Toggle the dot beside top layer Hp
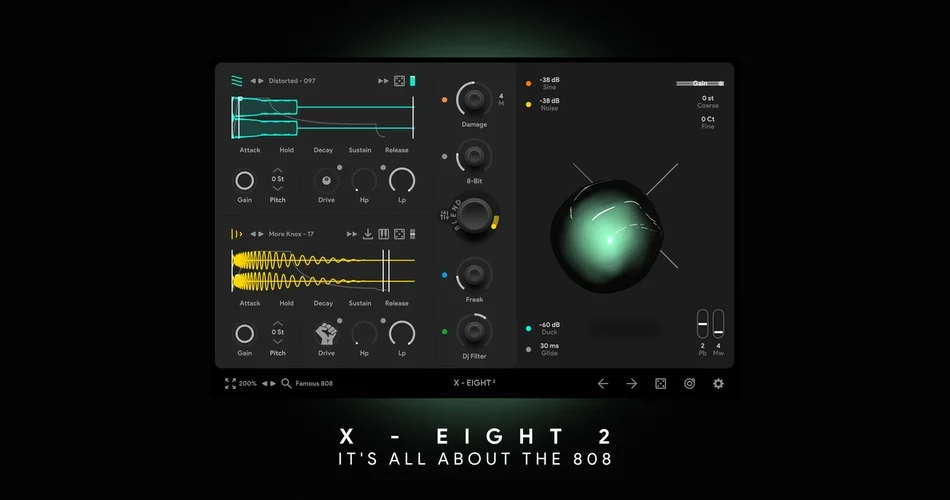 pos(383,167)
